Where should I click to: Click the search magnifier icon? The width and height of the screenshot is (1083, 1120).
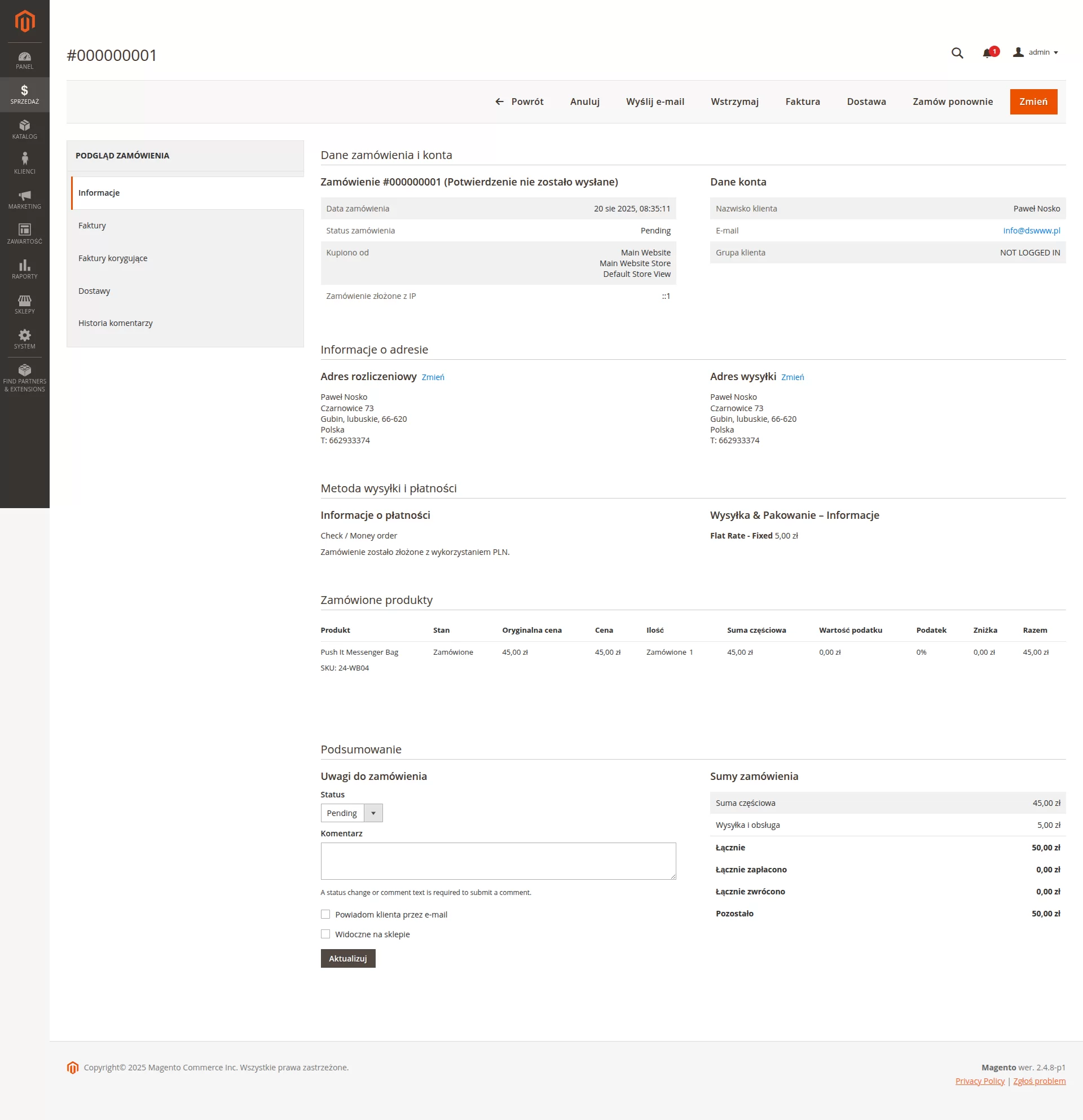[x=957, y=53]
